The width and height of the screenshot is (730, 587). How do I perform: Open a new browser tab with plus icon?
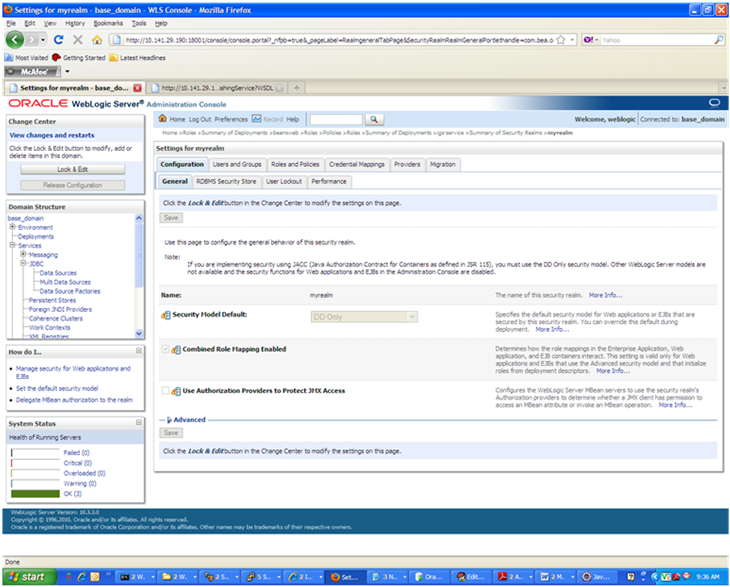tap(297, 88)
